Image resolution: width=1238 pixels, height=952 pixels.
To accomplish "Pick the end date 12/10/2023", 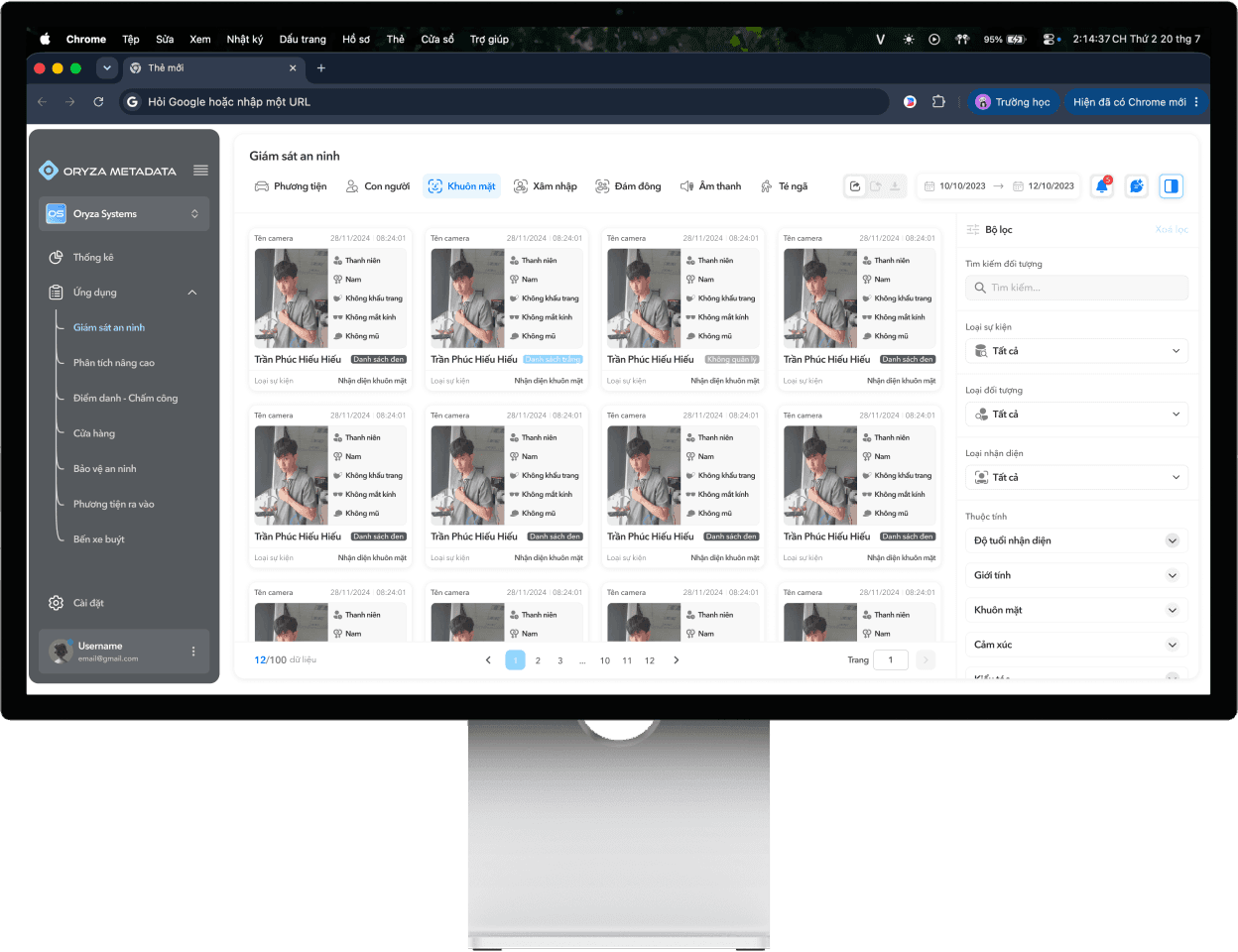I will [x=1044, y=186].
